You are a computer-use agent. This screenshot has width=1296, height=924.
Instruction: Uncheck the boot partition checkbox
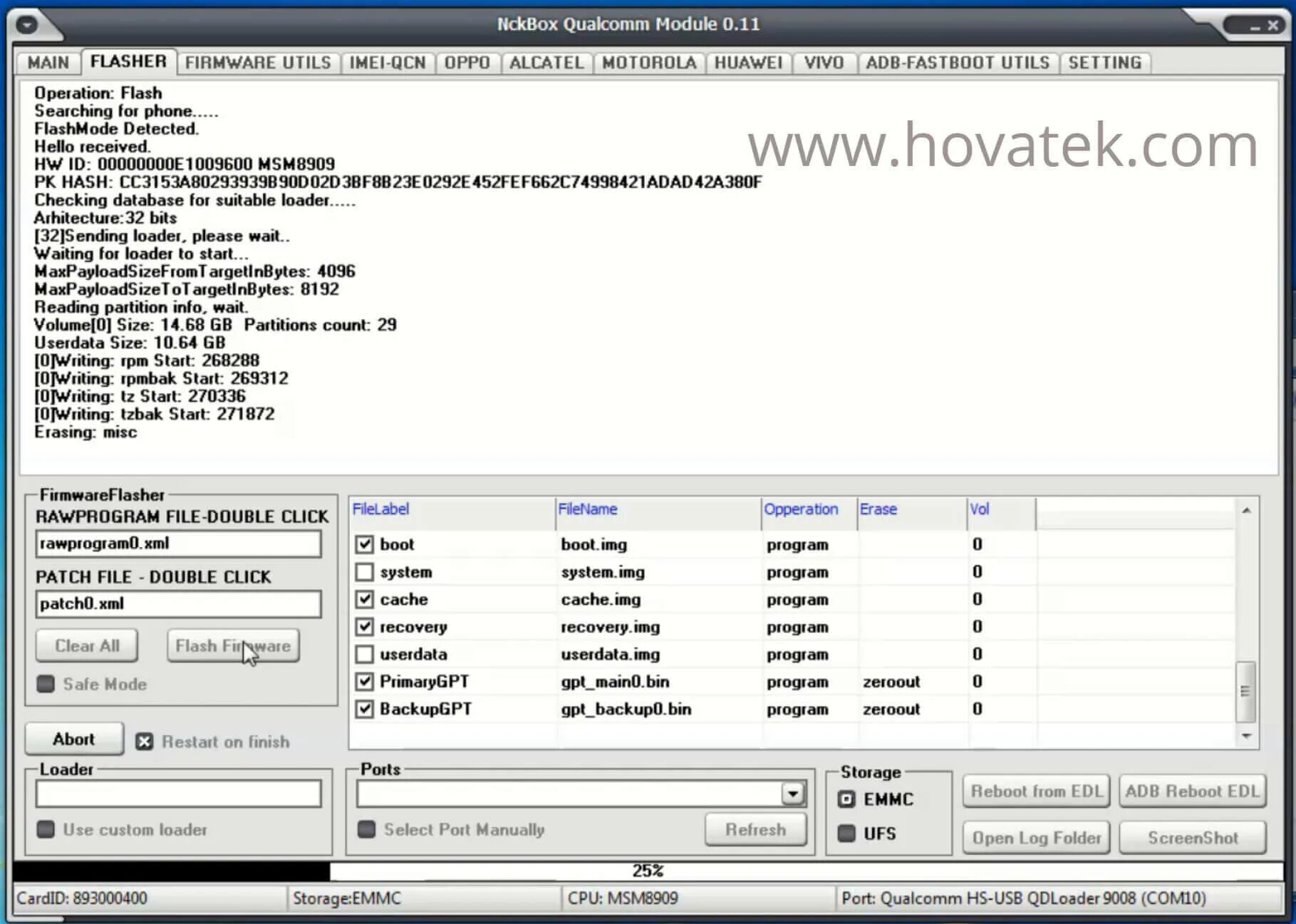point(364,544)
